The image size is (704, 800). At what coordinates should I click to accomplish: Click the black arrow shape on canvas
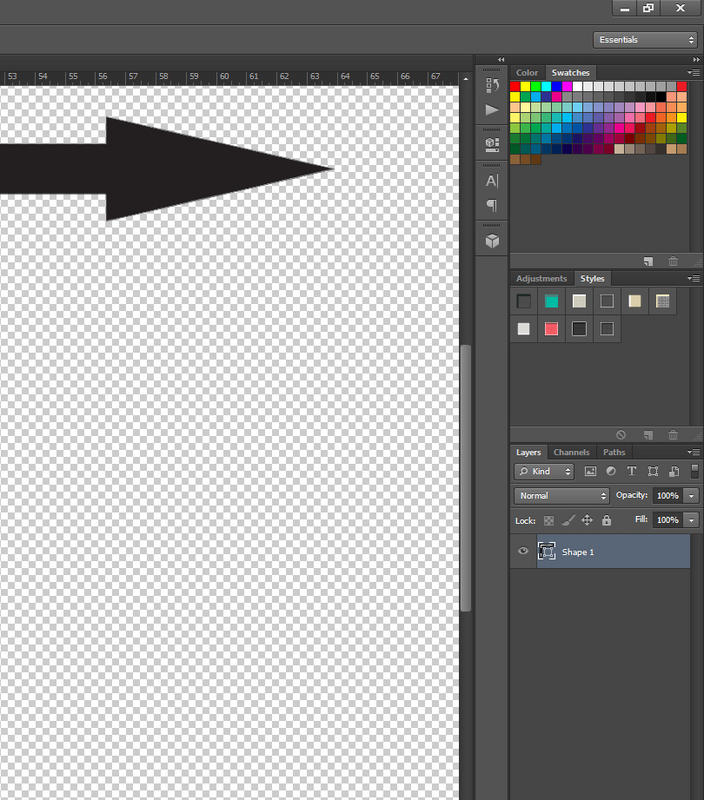pos(168,169)
